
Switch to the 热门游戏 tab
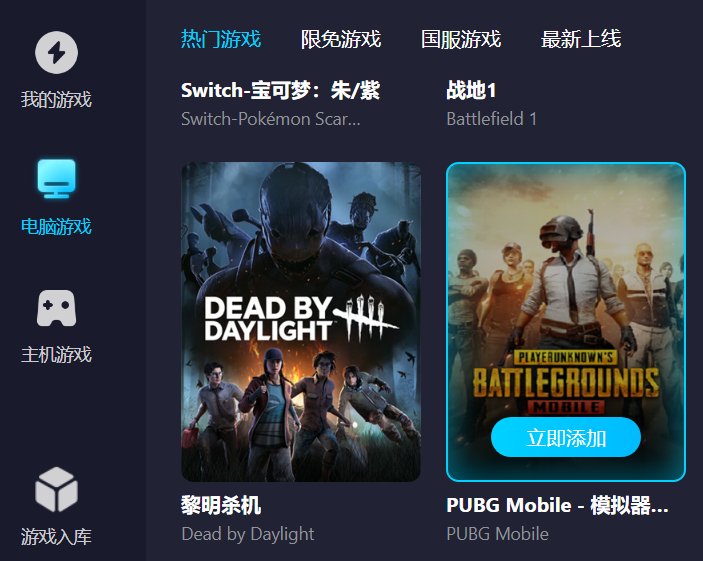tap(221, 39)
